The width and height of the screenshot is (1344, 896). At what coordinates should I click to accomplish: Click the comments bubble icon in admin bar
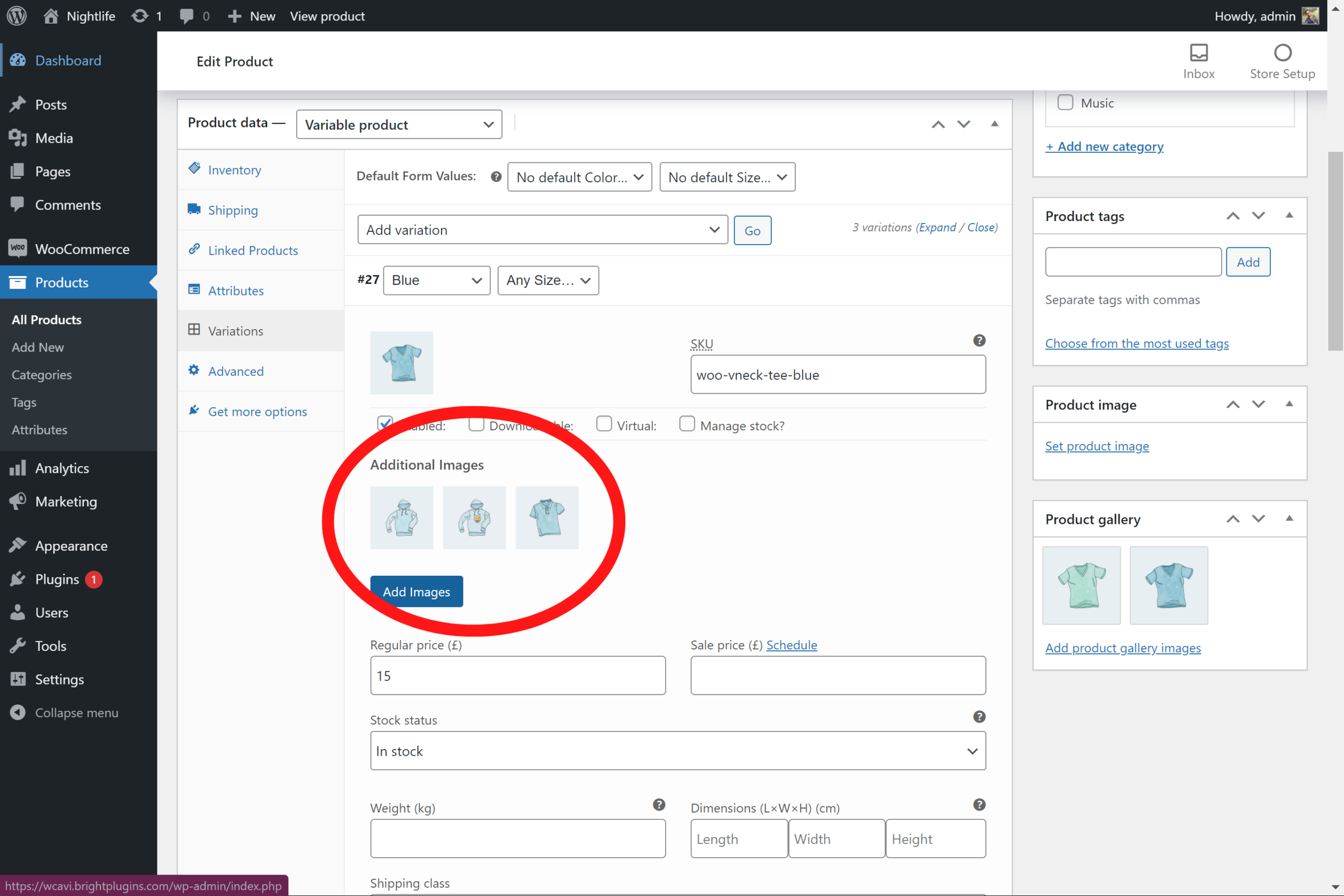coord(186,15)
